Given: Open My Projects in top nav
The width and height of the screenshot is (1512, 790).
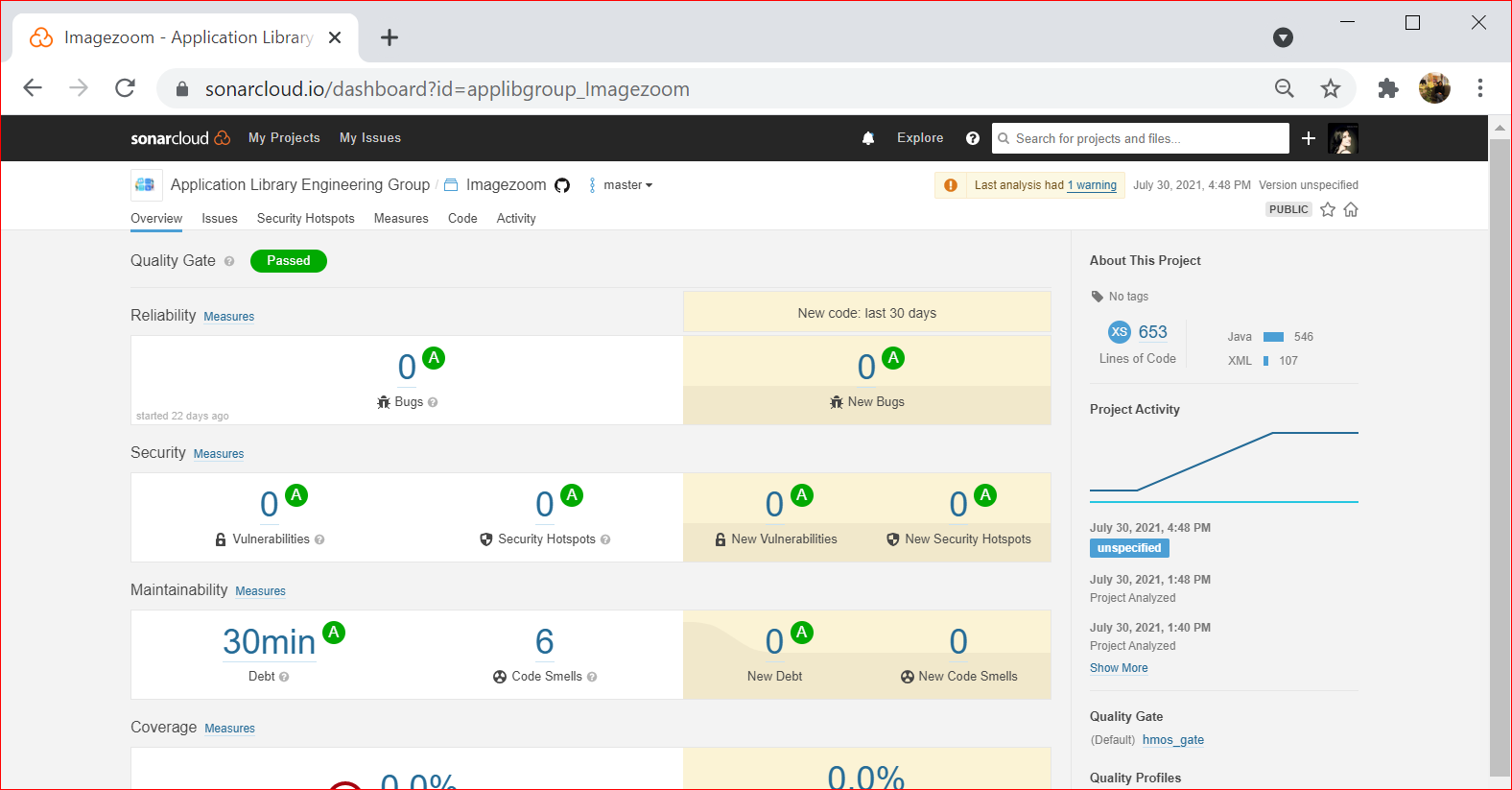Looking at the screenshot, I should click(284, 138).
